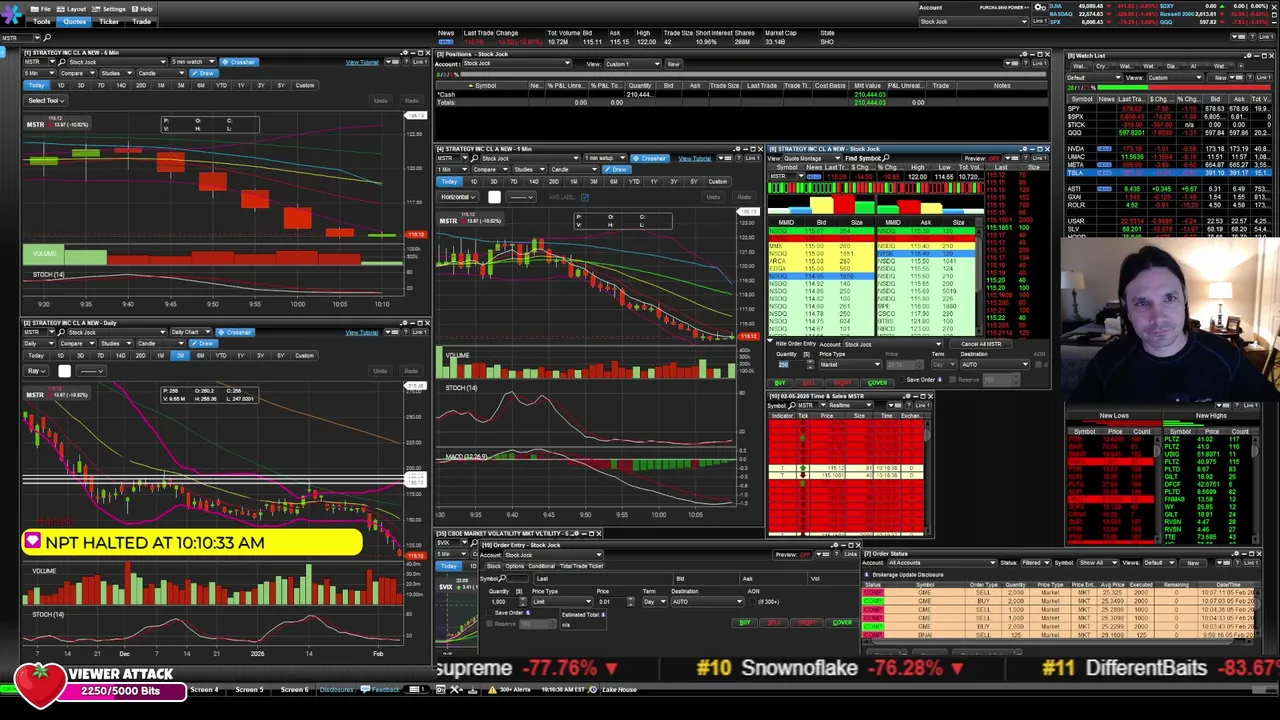Open the File menu
Image resolution: width=1280 pixels, height=720 pixels.
(40, 9)
